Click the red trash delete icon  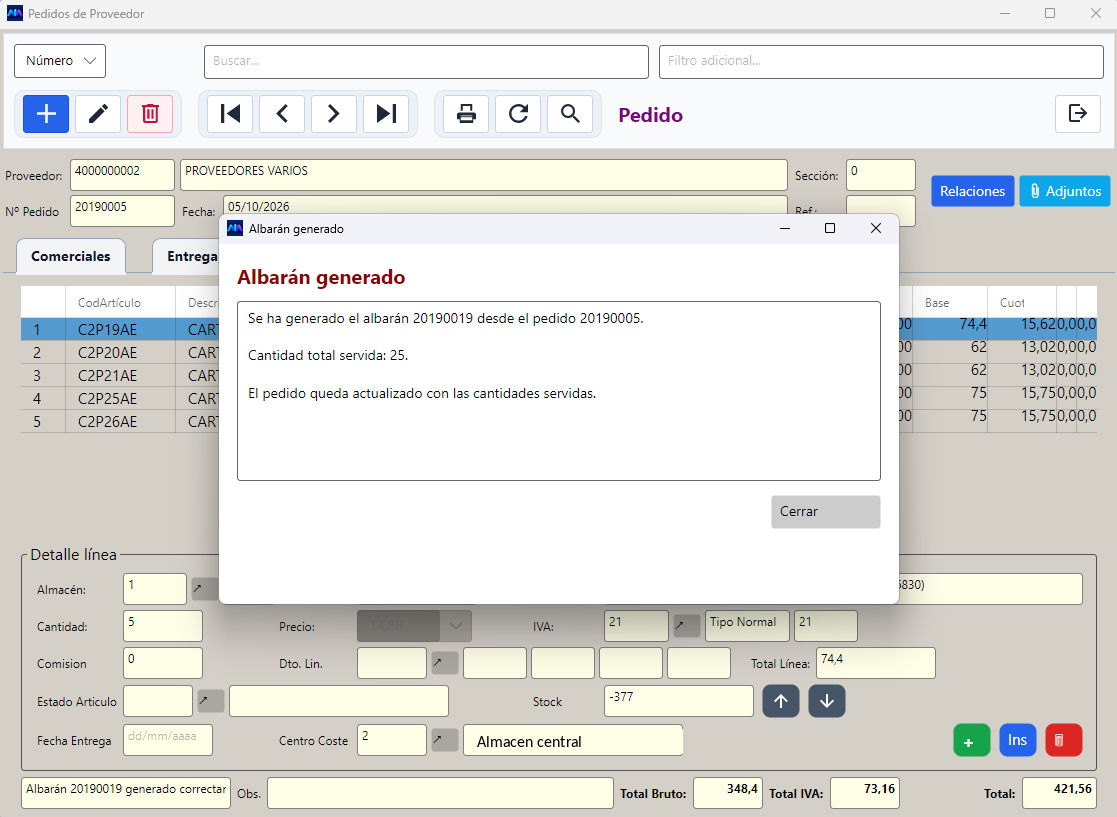click(150, 114)
